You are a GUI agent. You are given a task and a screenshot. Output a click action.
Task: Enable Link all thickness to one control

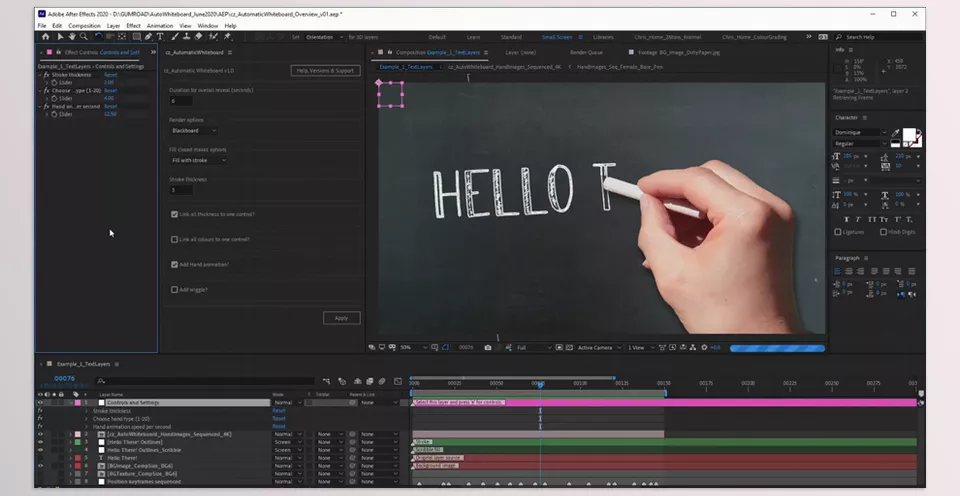coord(174,214)
